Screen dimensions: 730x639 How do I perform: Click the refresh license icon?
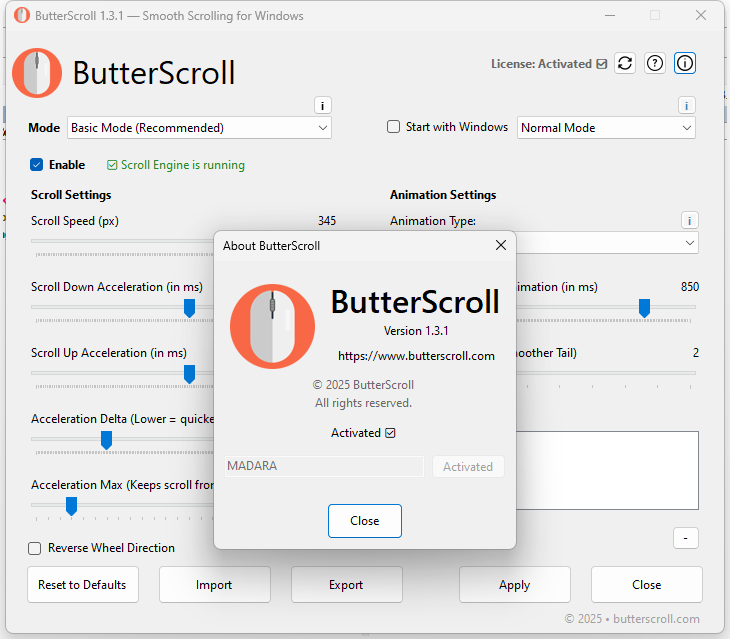625,63
